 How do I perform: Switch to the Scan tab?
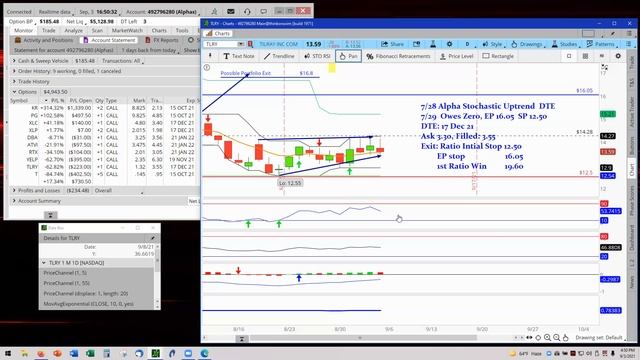97,31
